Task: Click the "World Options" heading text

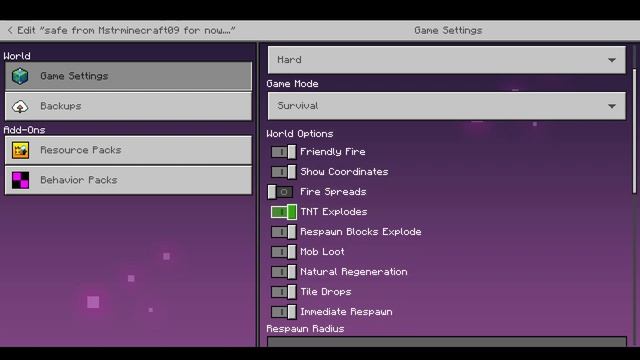Action: coord(300,134)
